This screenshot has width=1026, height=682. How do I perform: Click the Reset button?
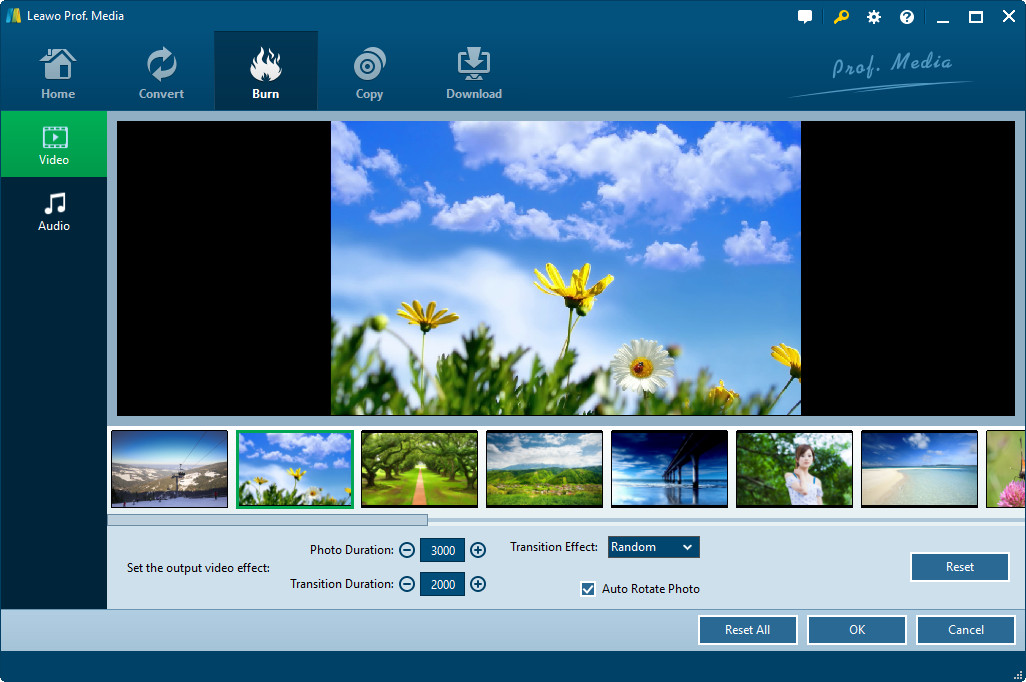coord(959,567)
